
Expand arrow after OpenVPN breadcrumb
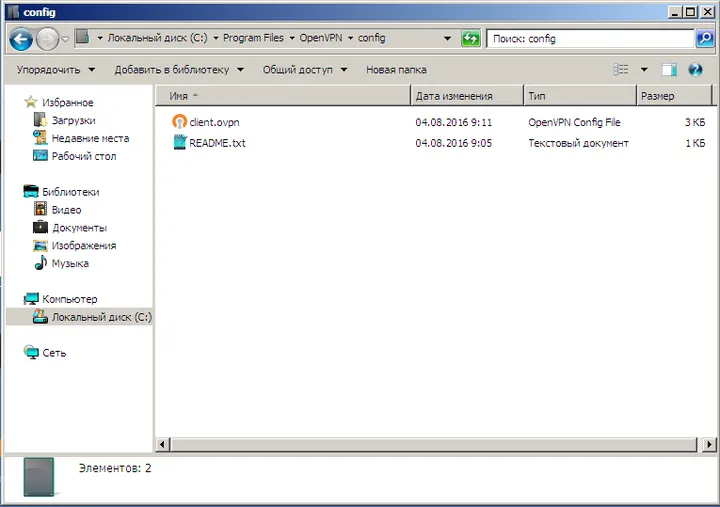pyautogui.click(x=350, y=38)
